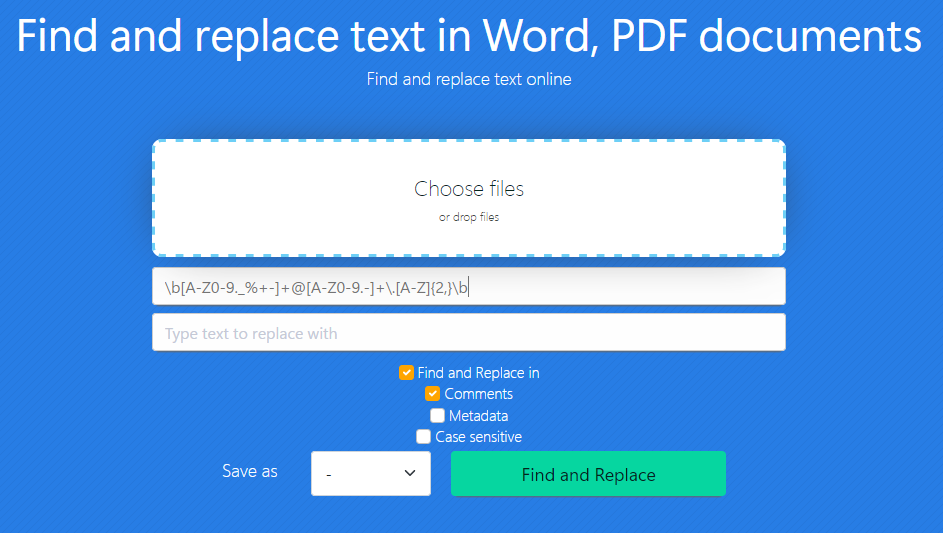Select the dash value in Save as box
The width and height of the screenshot is (943, 533).
[329, 475]
